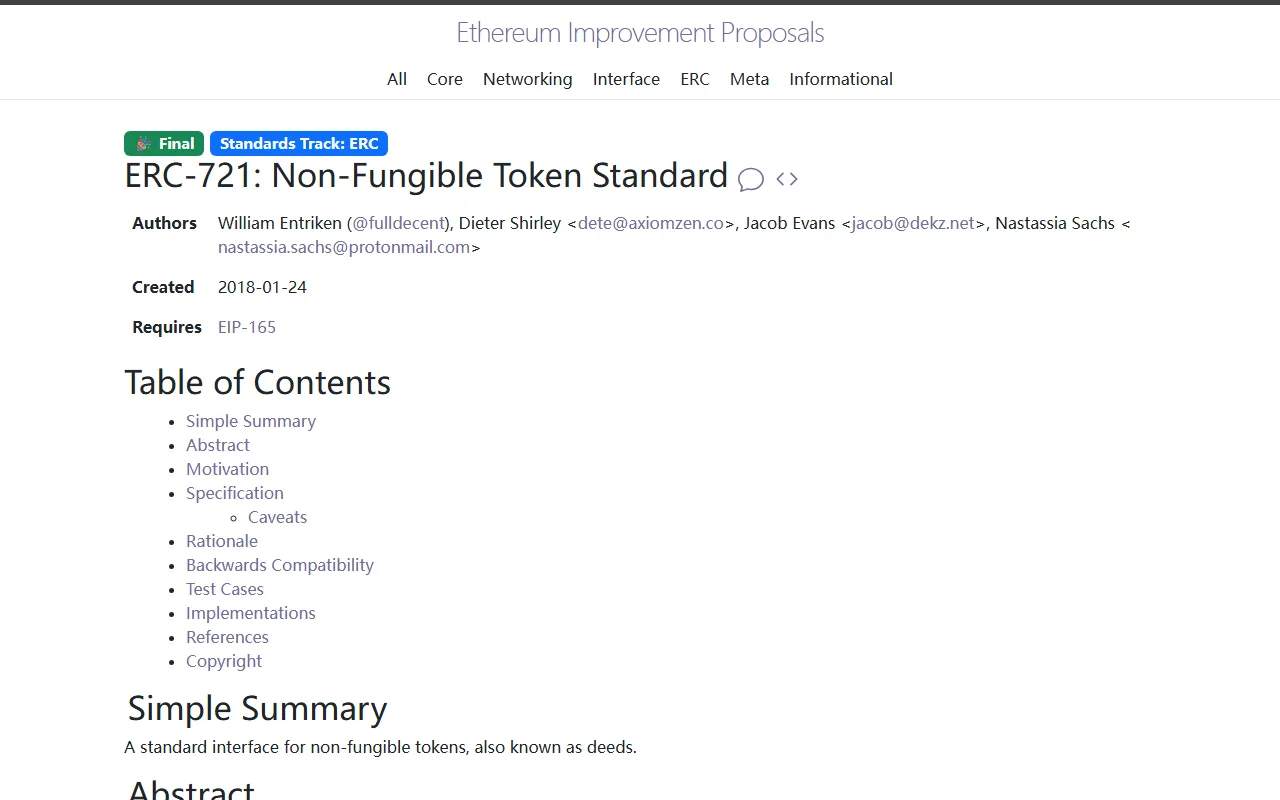Open the Meta category
Viewport: 1280px width, 800px height.
tap(750, 79)
